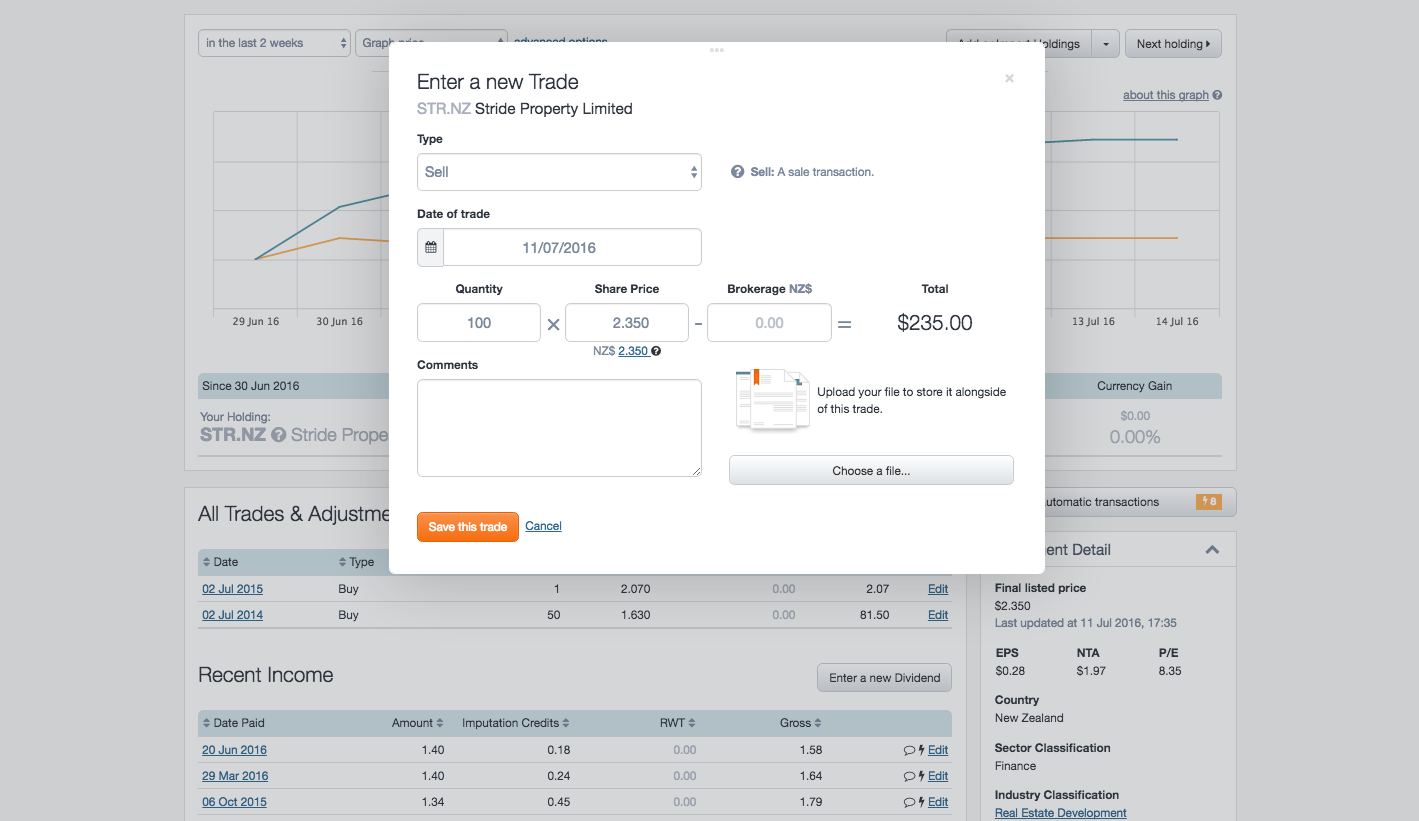Click the help icon next to about this graph
The height and width of the screenshot is (821, 1419).
tap(1215, 94)
